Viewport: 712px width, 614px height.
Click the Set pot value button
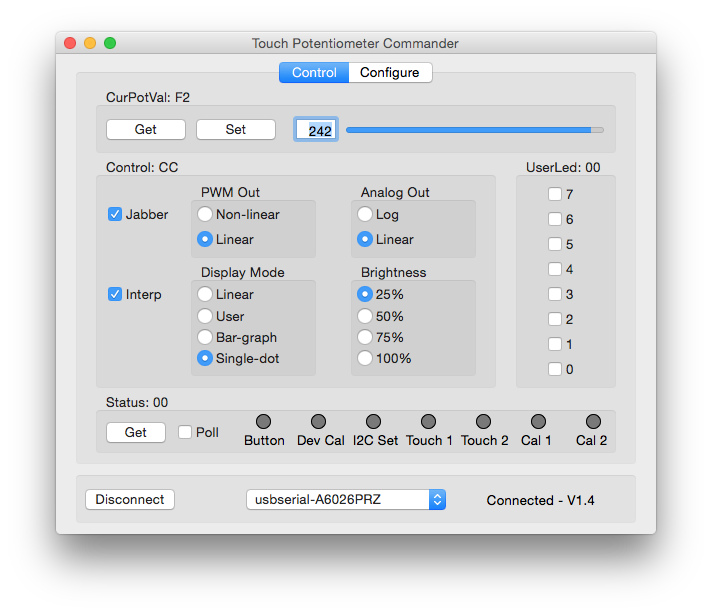236,129
